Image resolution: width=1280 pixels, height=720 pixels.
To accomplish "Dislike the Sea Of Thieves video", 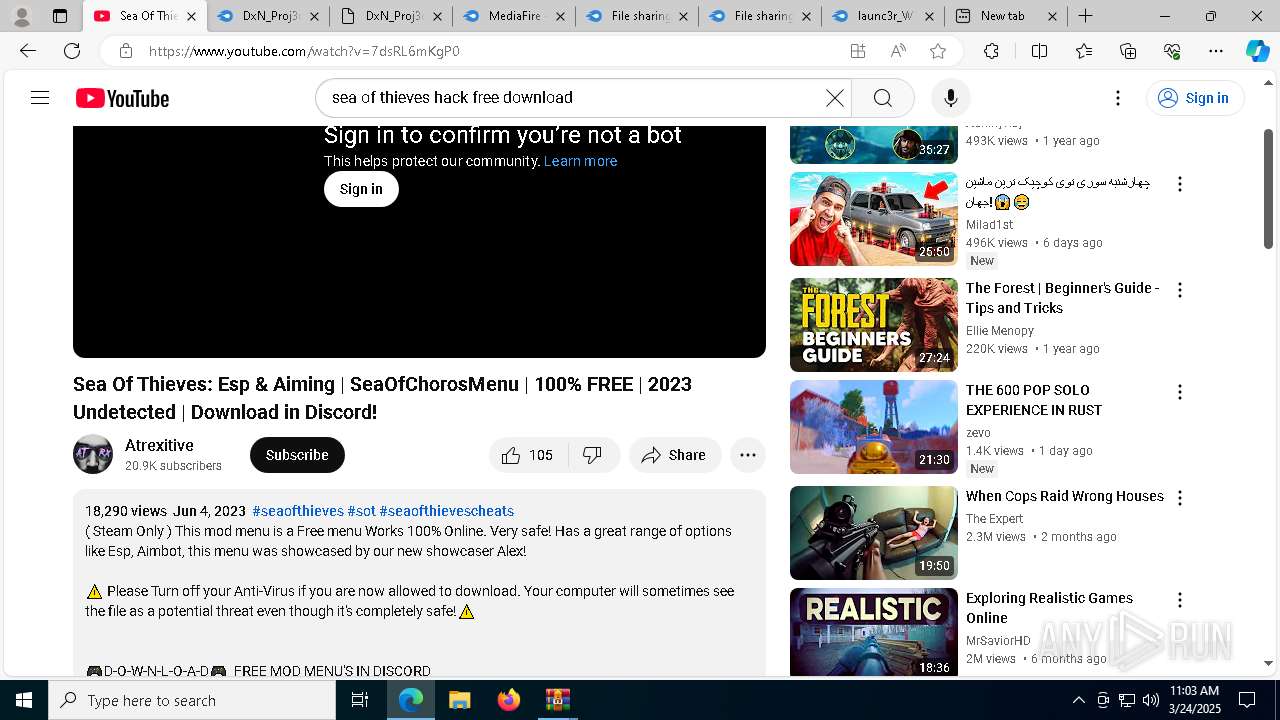I will tap(593, 455).
